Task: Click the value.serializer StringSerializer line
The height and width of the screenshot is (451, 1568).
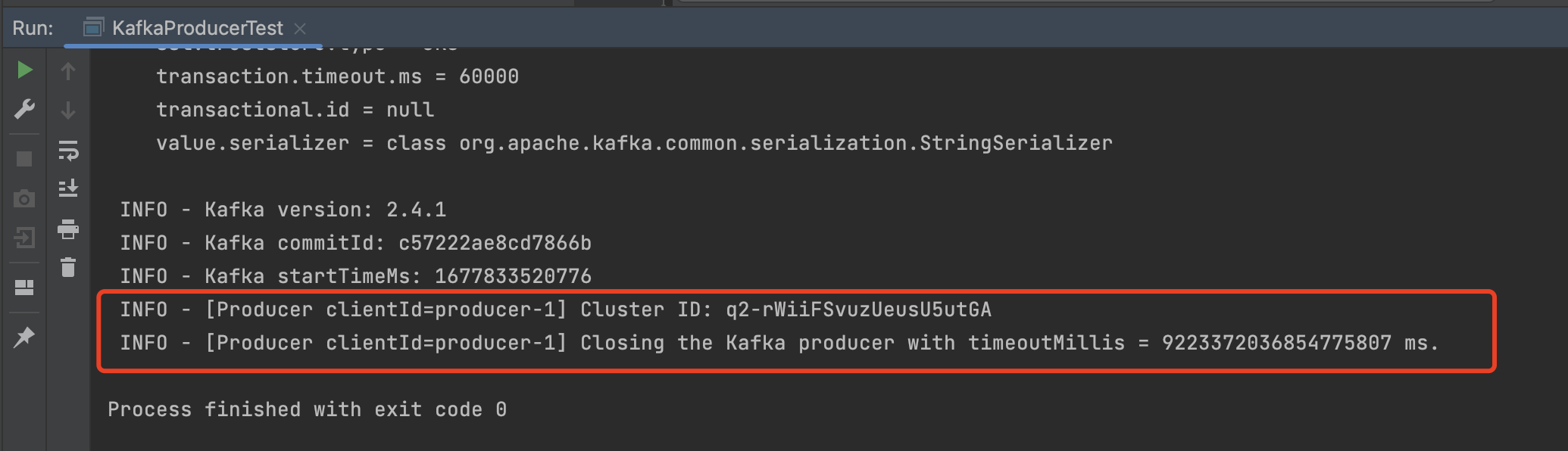Action: pyautogui.click(x=634, y=143)
